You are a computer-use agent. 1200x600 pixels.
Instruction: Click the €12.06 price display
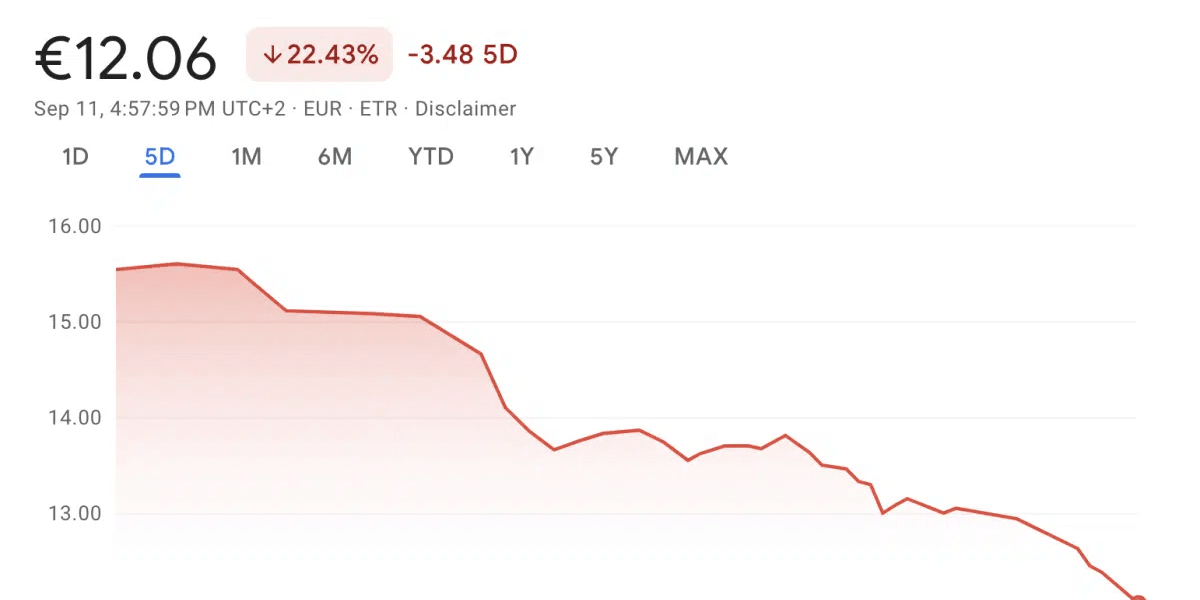pos(126,56)
